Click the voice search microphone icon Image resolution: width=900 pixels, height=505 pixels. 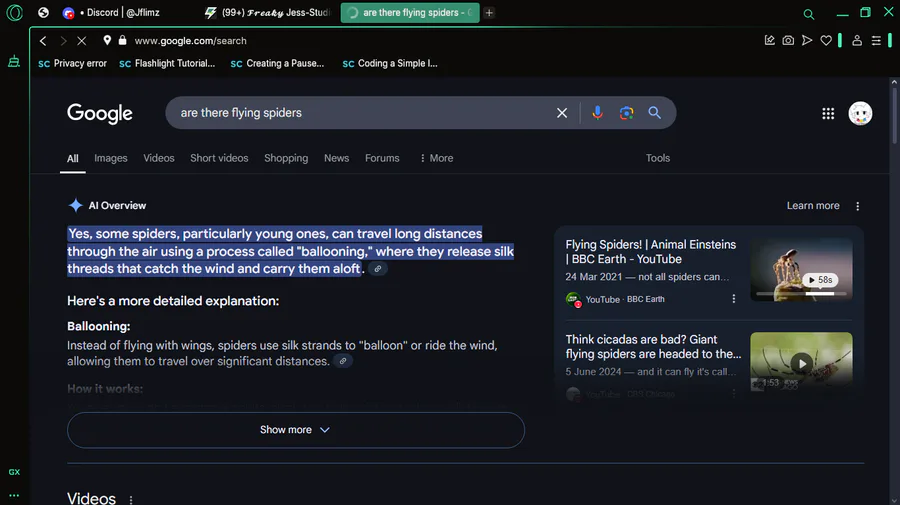(x=597, y=113)
